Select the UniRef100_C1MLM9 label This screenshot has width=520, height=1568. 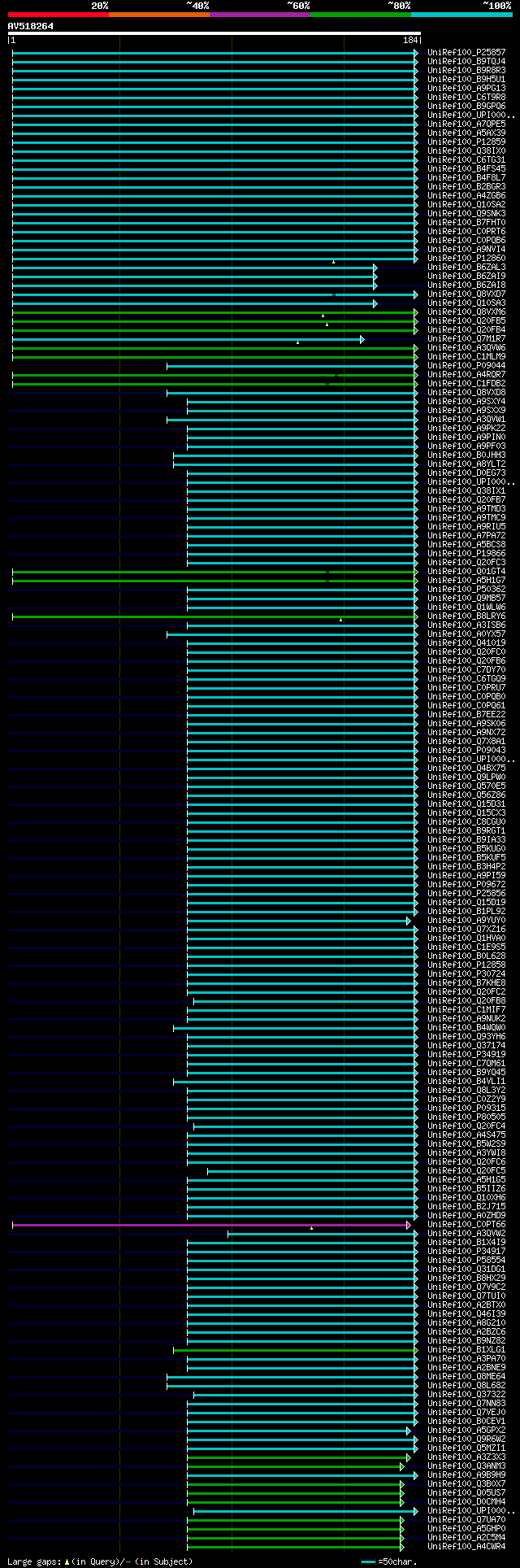click(466, 357)
